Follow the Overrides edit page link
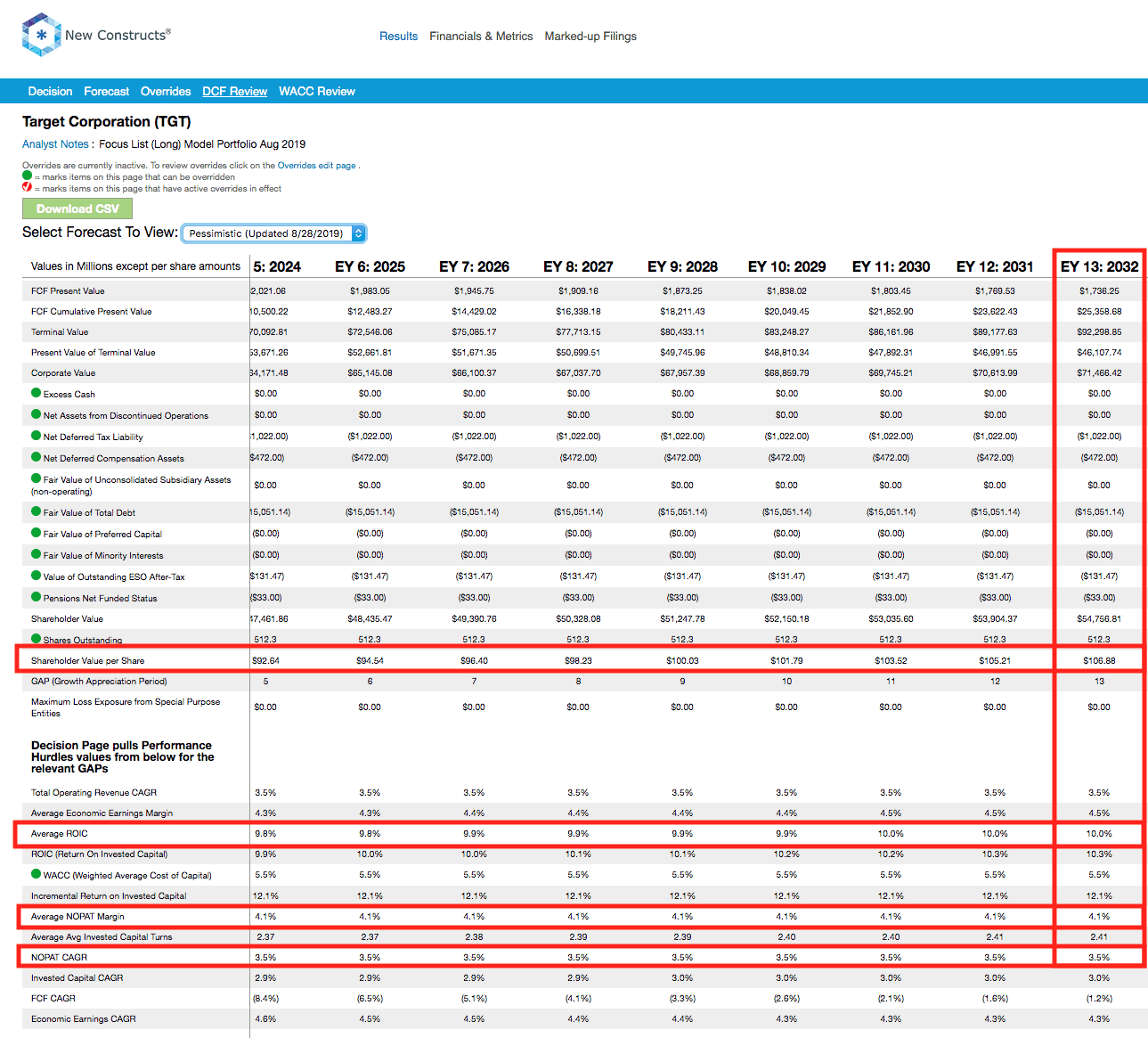 (316, 166)
